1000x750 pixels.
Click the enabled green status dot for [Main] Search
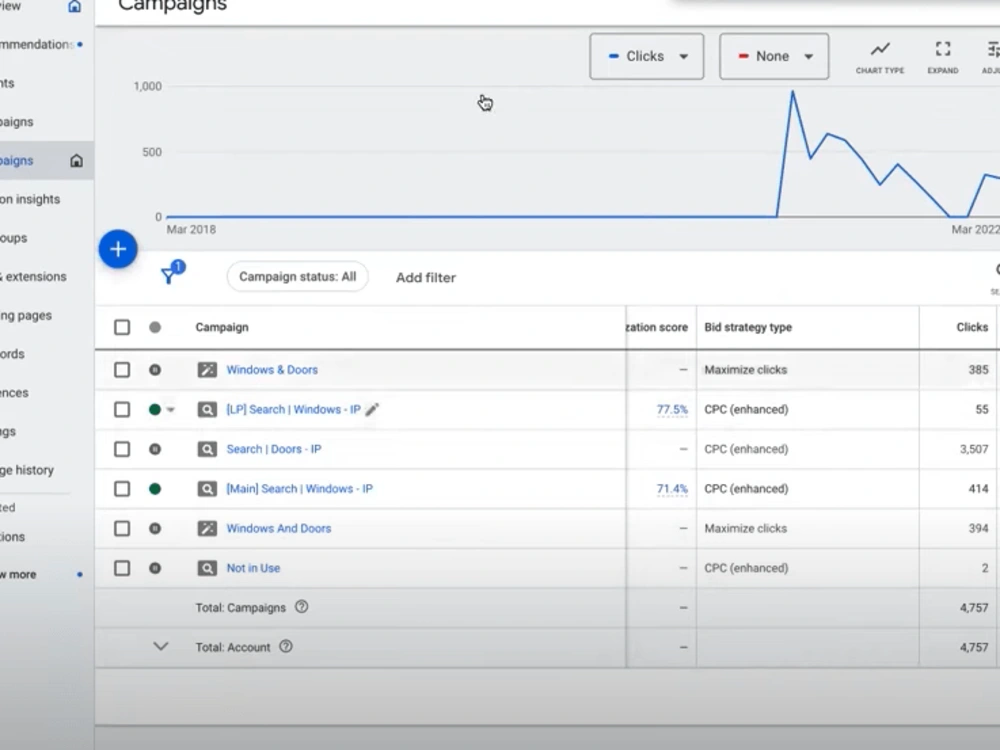pyautogui.click(x=155, y=489)
